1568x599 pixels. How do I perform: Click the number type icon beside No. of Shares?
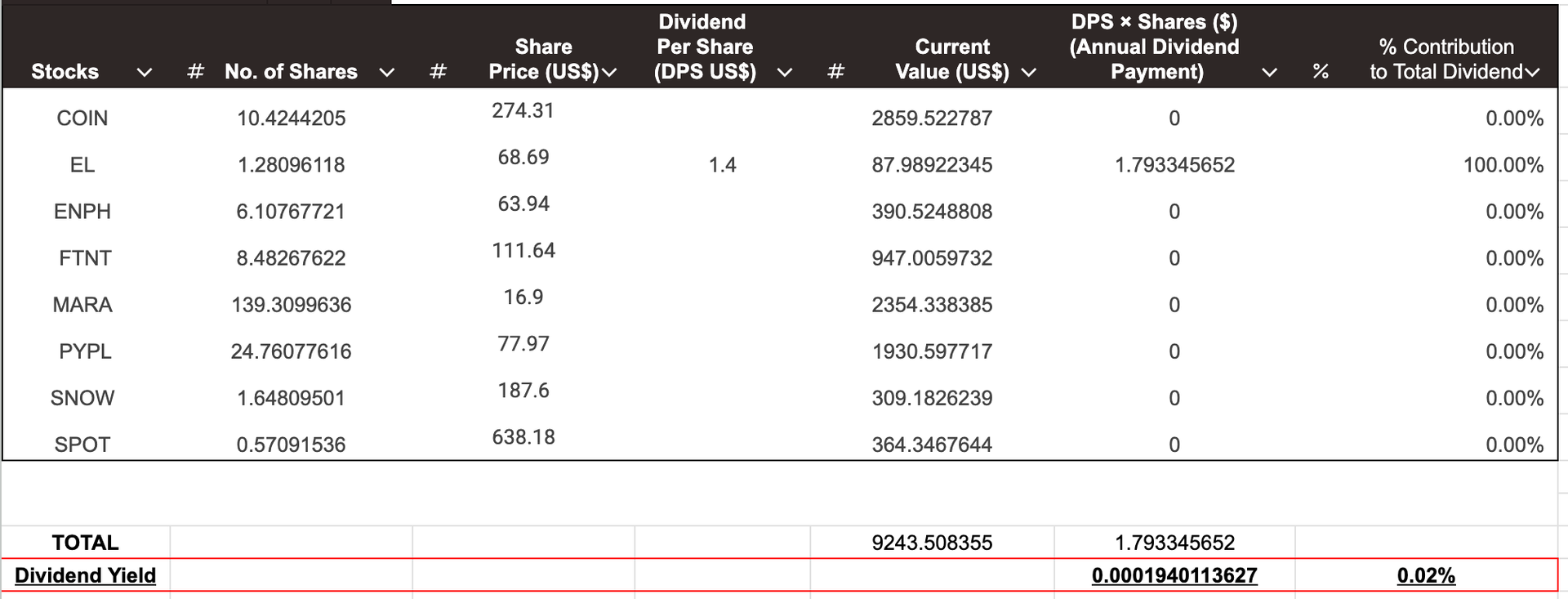195,72
